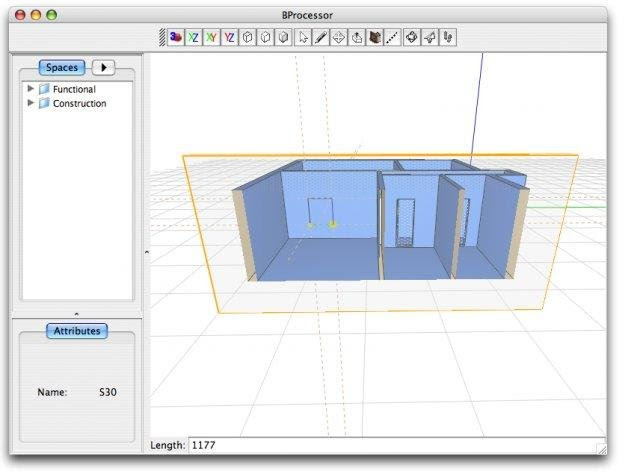This screenshot has width=640, height=474.
Task: Select the four-arrow move tool
Action: (338, 37)
